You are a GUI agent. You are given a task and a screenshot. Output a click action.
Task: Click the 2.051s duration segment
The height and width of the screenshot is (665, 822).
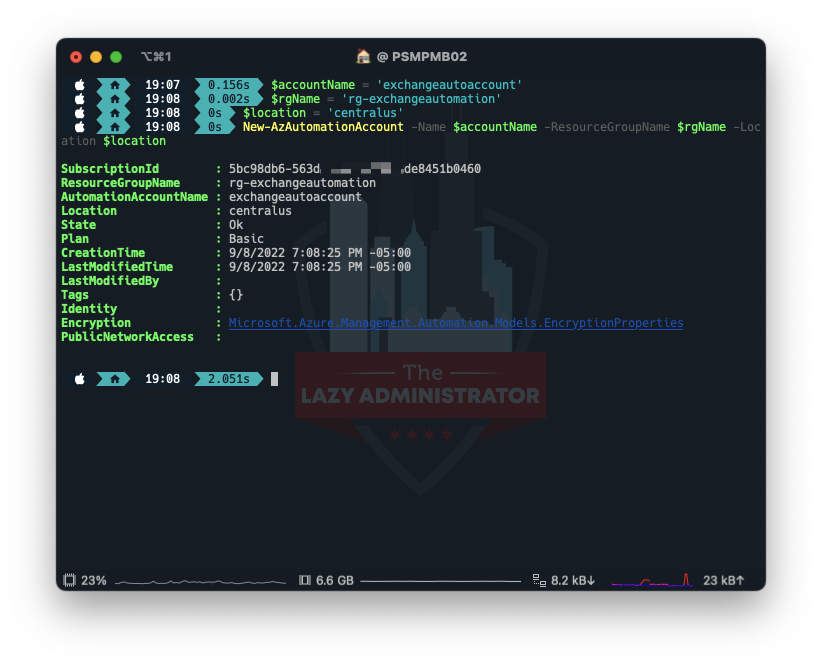[229, 378]
